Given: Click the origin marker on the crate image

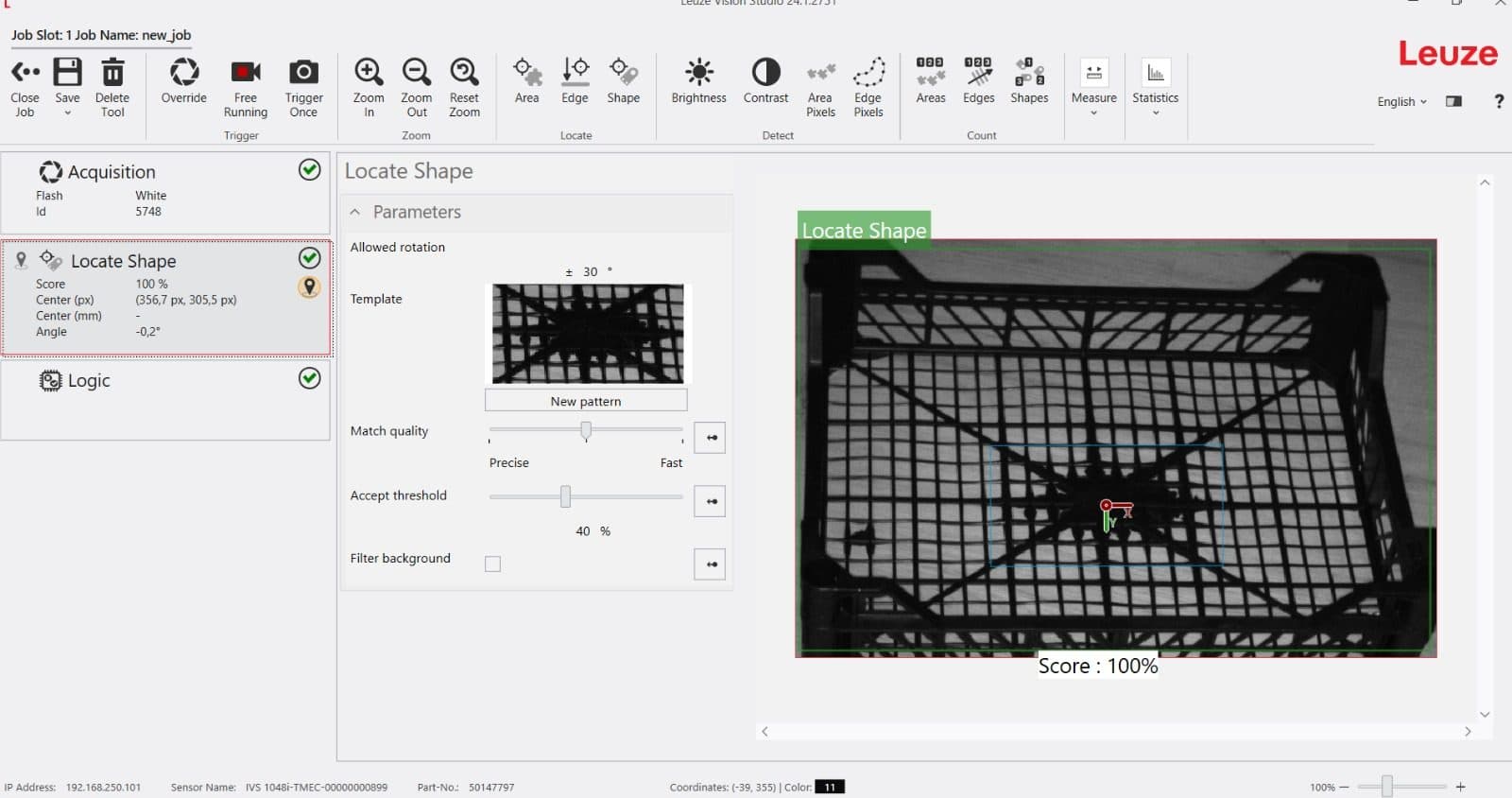Looking at the screenshot, I should pos(1107,508).
